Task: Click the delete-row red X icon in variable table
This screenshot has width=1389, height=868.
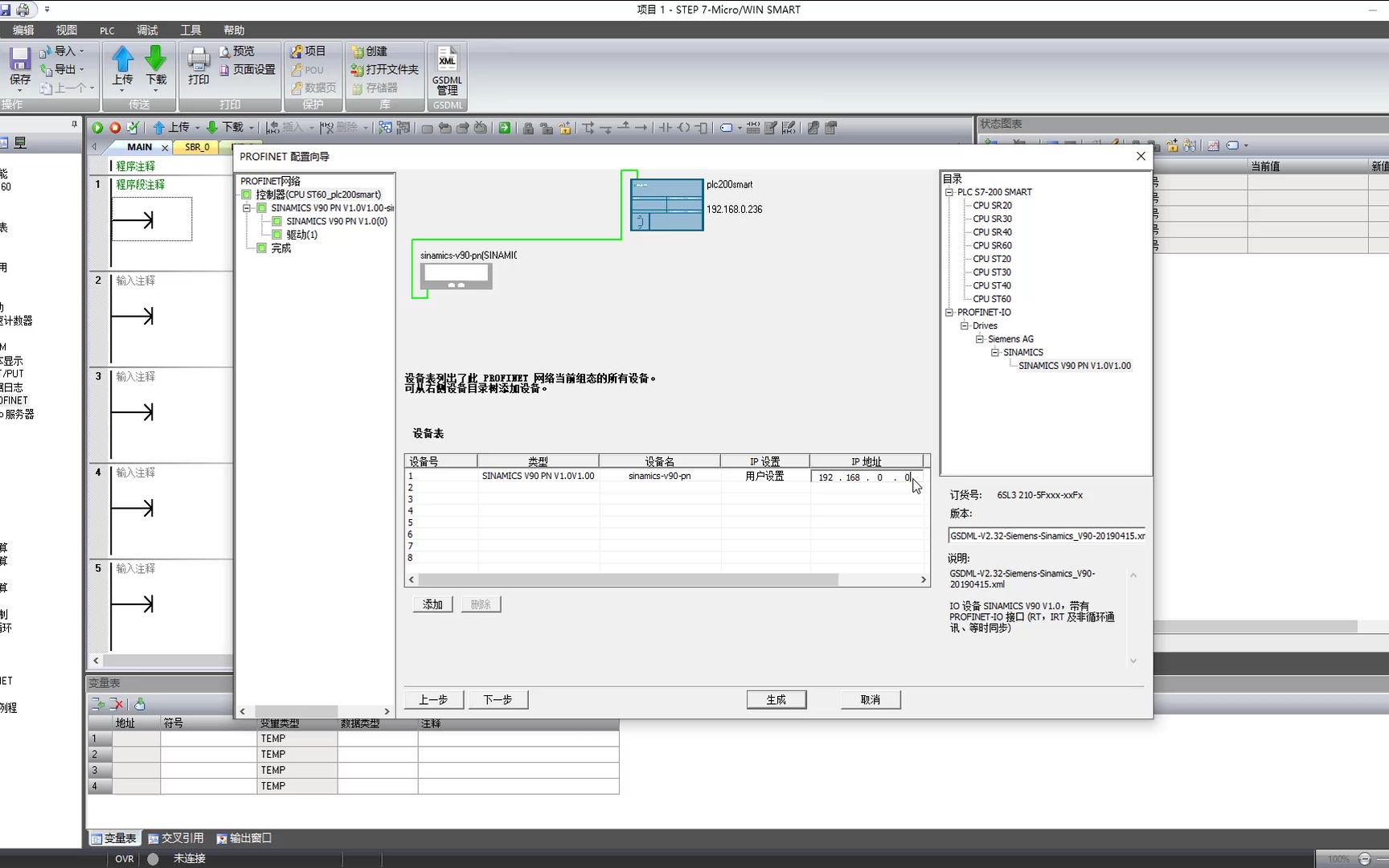Action: (x=117, y=704)
